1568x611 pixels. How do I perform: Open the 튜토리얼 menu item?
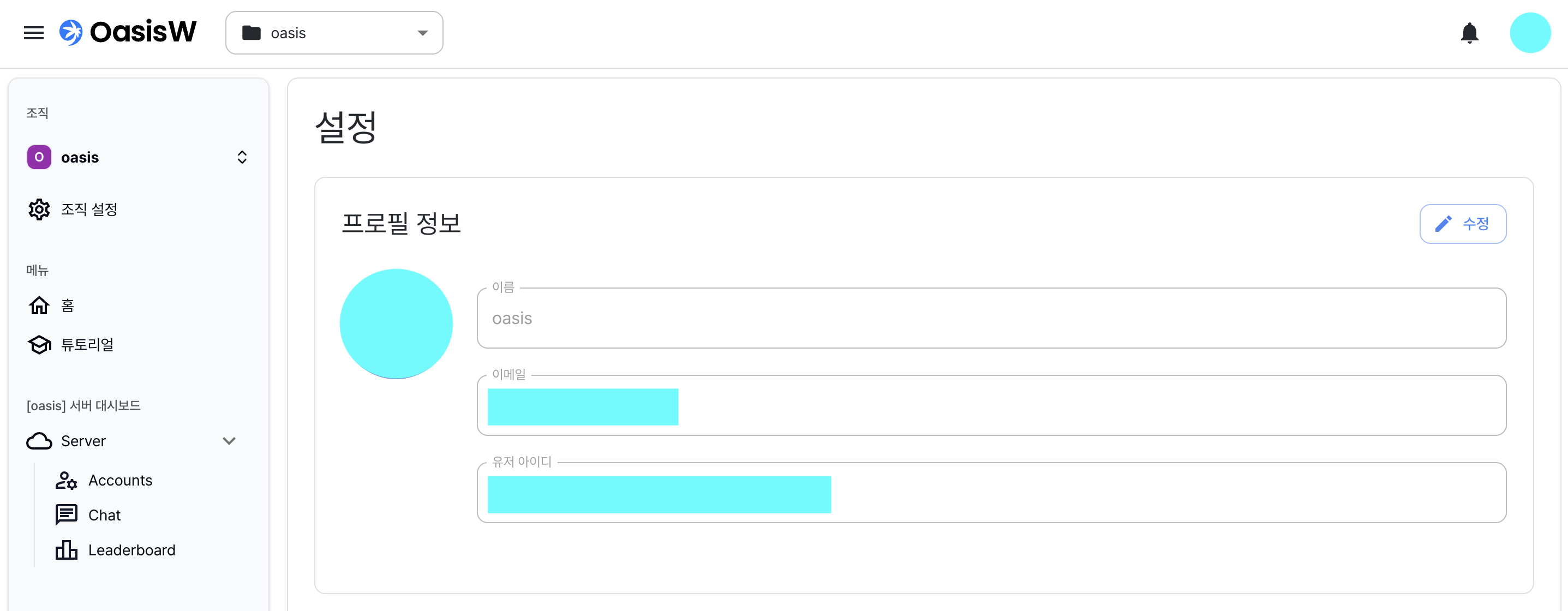coord(87,344)
